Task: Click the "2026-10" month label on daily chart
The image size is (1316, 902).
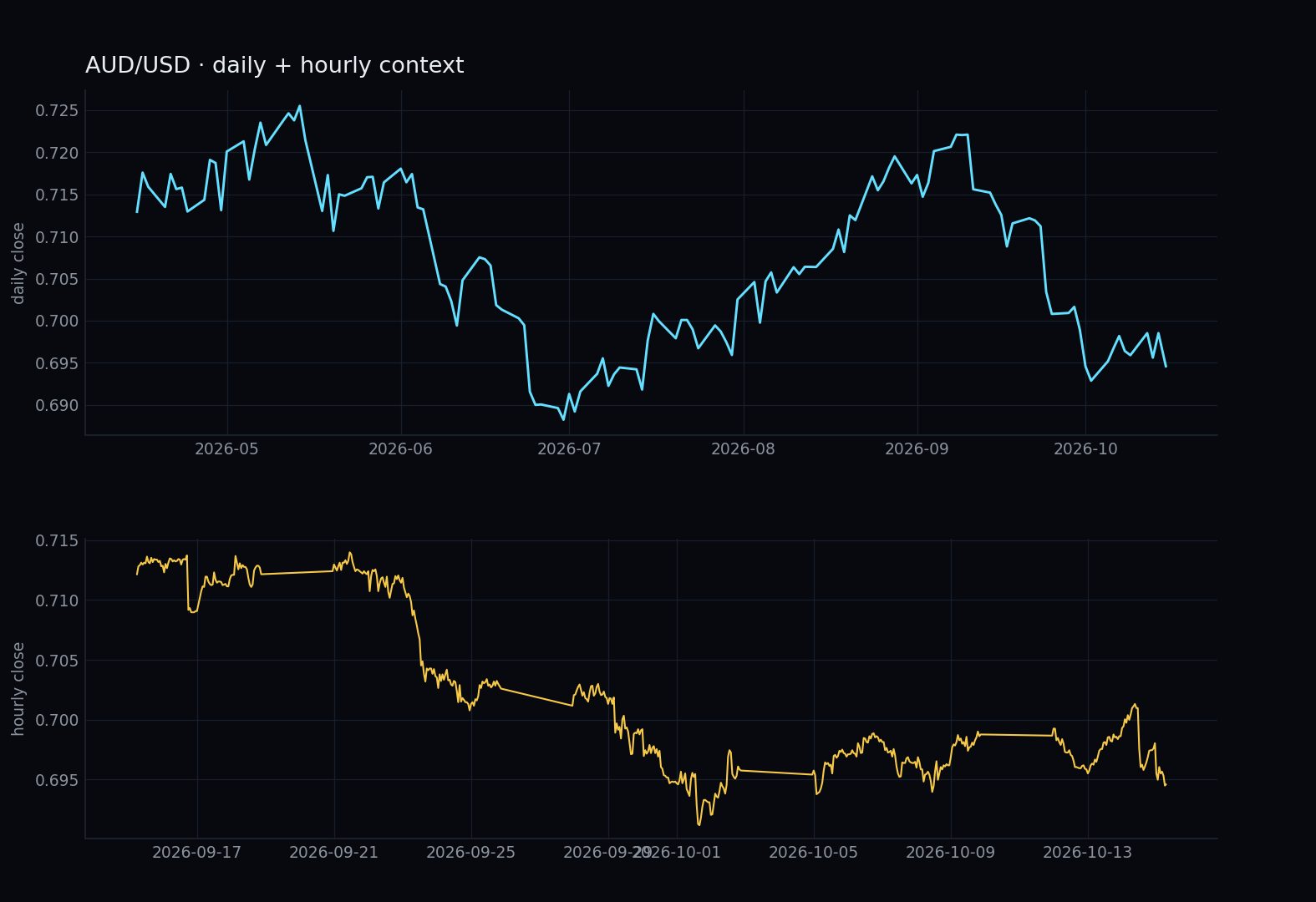Action: pos(1085,449)
